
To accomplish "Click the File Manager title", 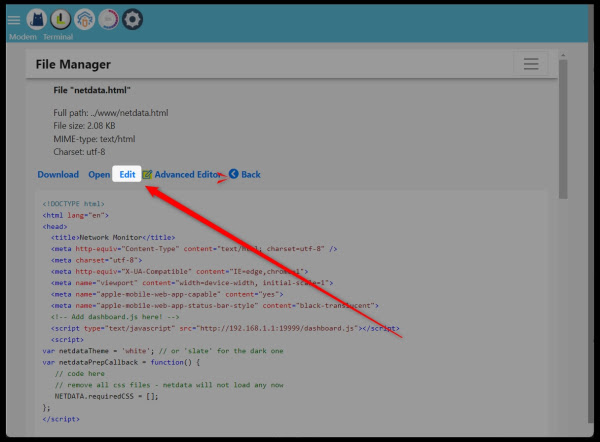I will [73, 64].
